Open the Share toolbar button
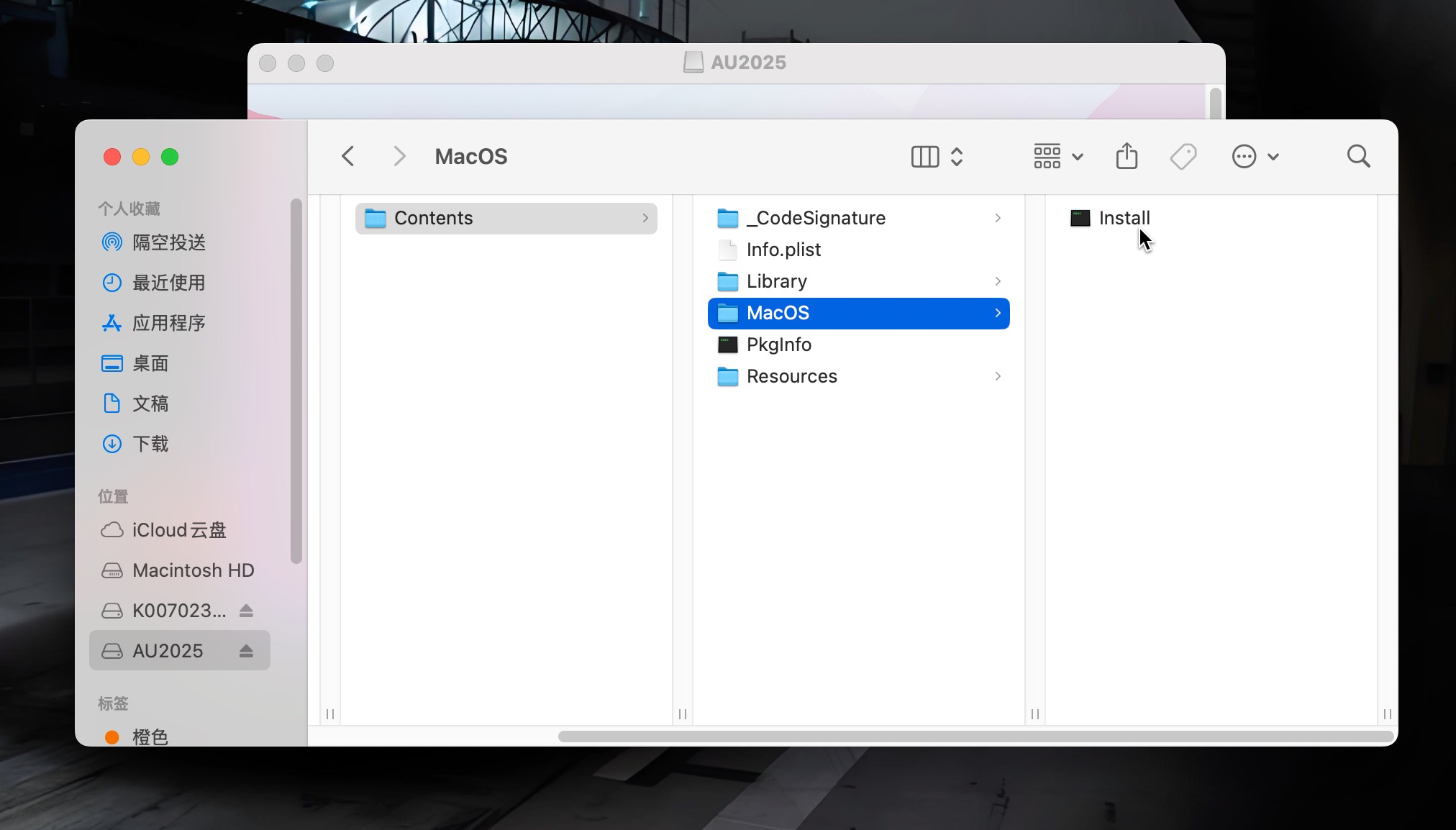This screenshot has height=830, width=1456. click(x=1127, y=156)
